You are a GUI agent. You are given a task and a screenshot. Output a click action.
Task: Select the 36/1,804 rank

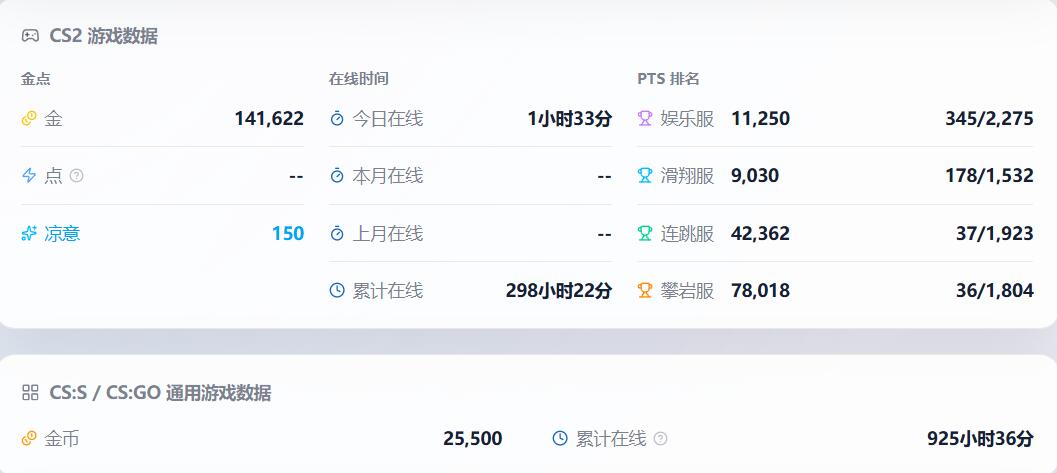994,290
